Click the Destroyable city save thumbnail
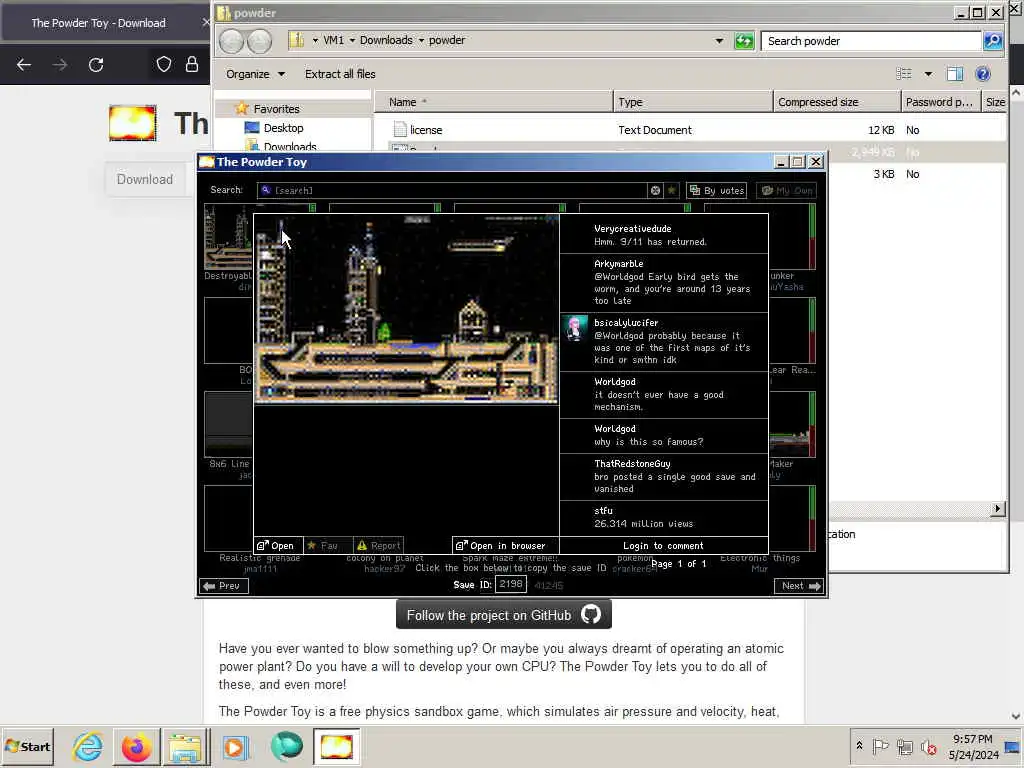Viewport: 1024px width, 768px height. (x=228, y=236)
